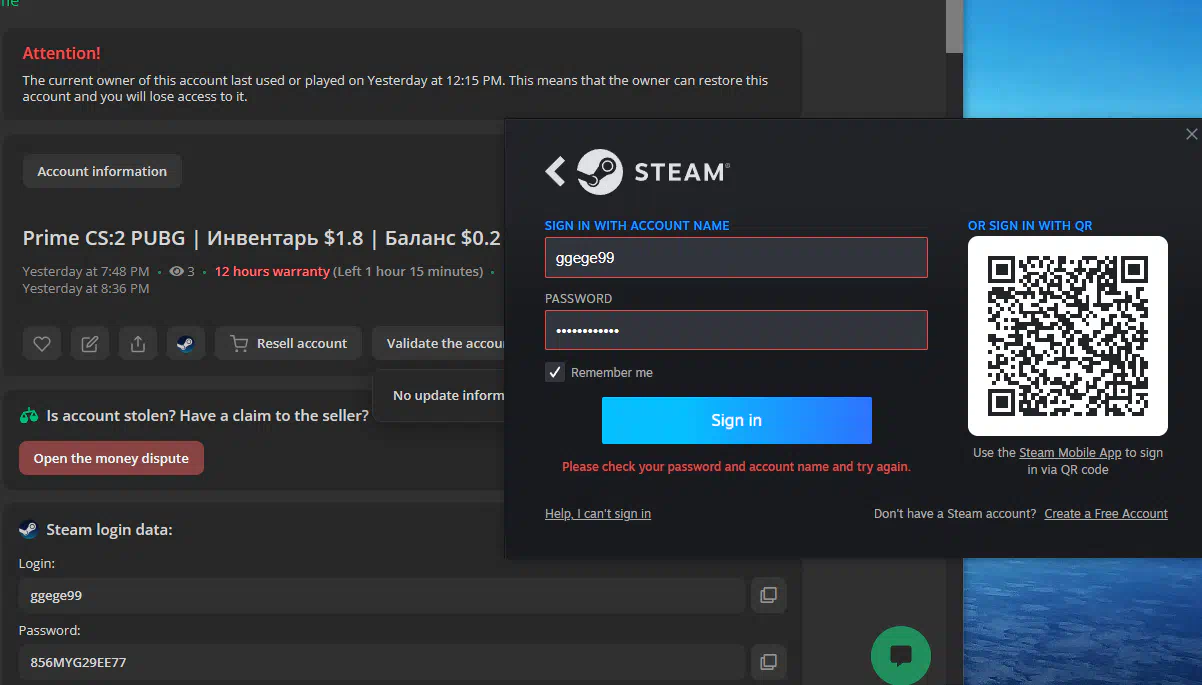Click the account name input field
This screenshot has width=1202, height=685.
736,257
